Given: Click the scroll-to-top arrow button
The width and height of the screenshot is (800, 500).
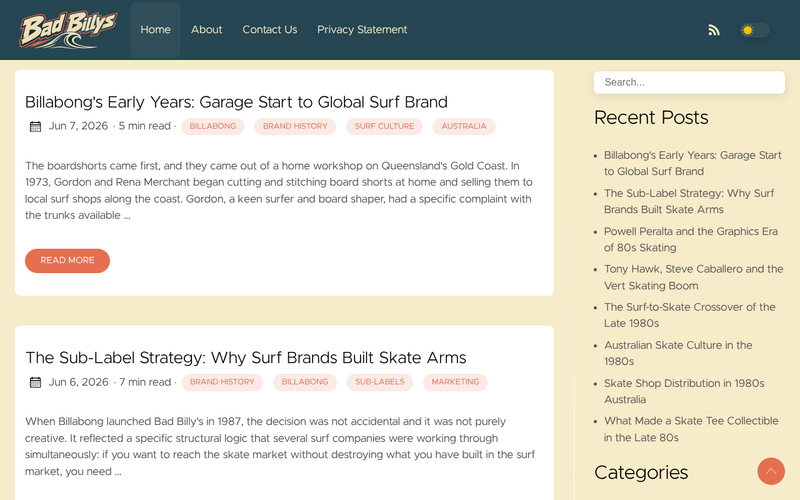Looking at the screenshot, I should coord(771,471).
